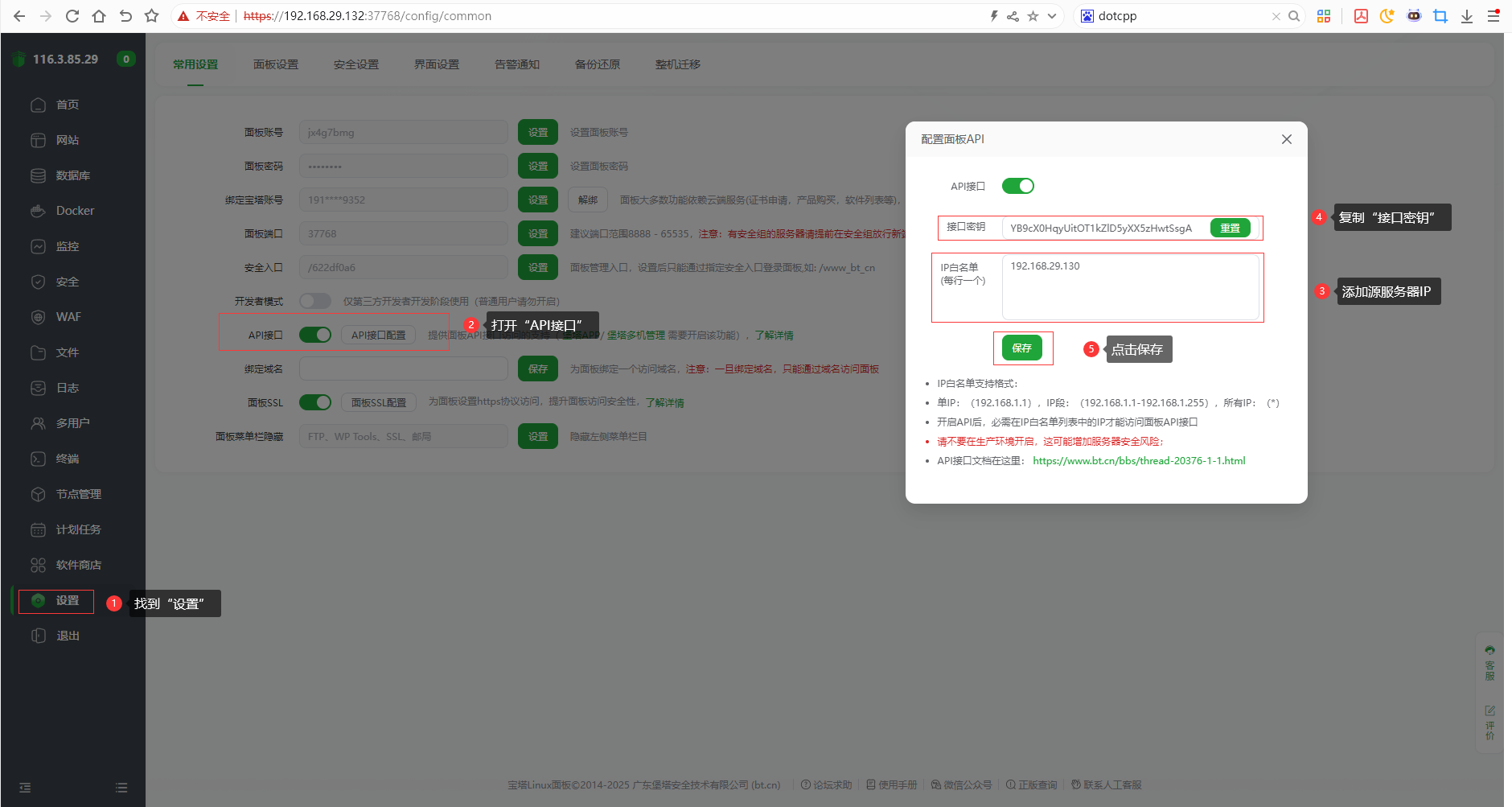Click the WAF shield icon in sidebar
Viewport: 1512px width, 807px height.
click(x=38, y=317)
